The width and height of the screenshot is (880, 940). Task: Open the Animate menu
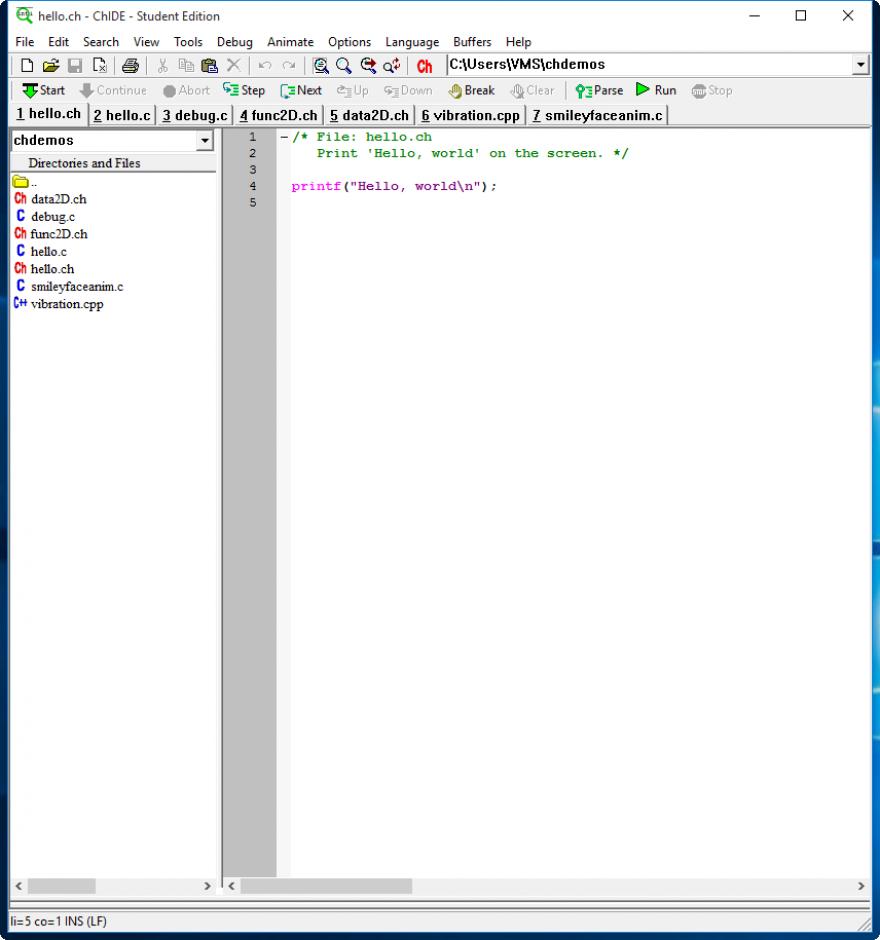coord(290,42)
